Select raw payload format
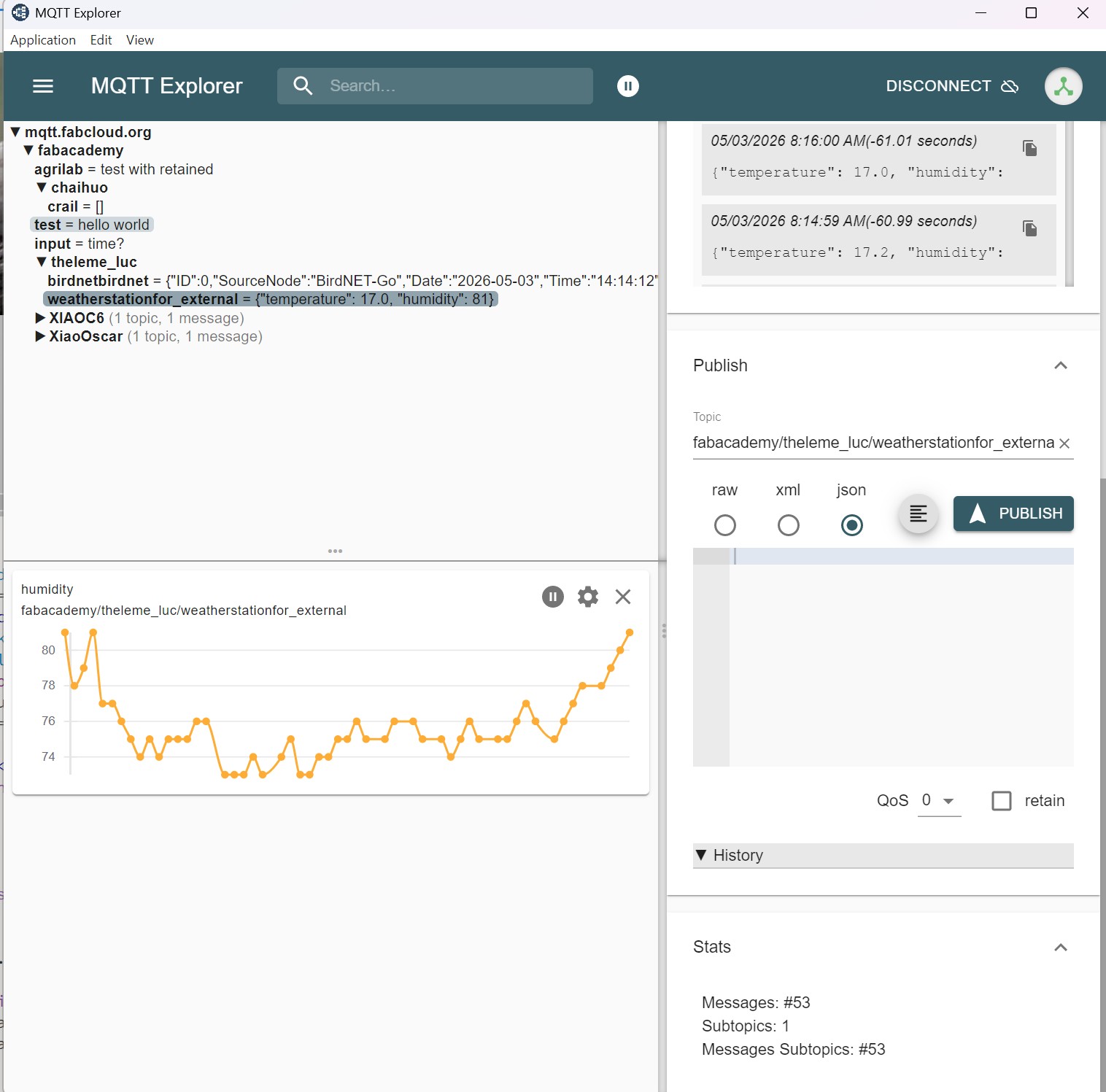Viewport: 1106px width, 1092px height. pyautogui.click(x=725, y=525)
